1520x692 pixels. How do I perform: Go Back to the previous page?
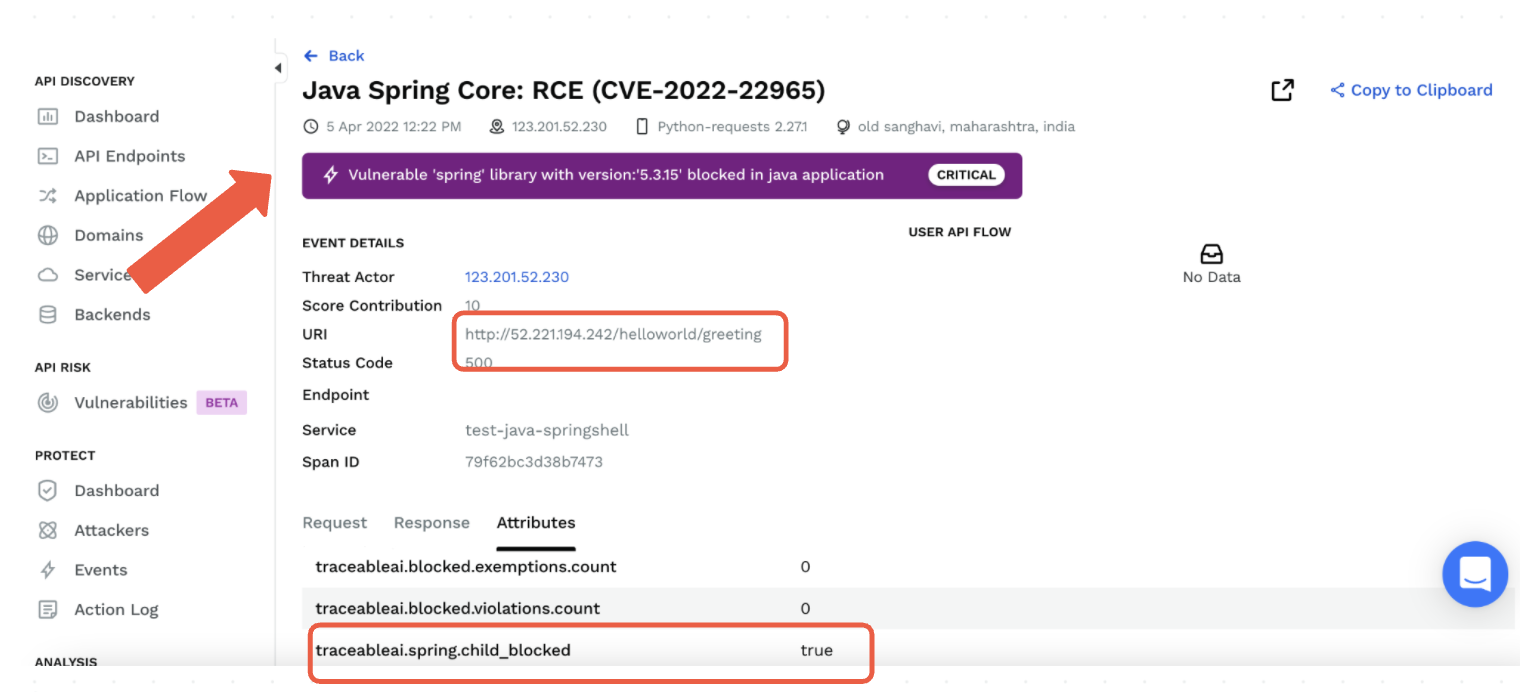334,56
